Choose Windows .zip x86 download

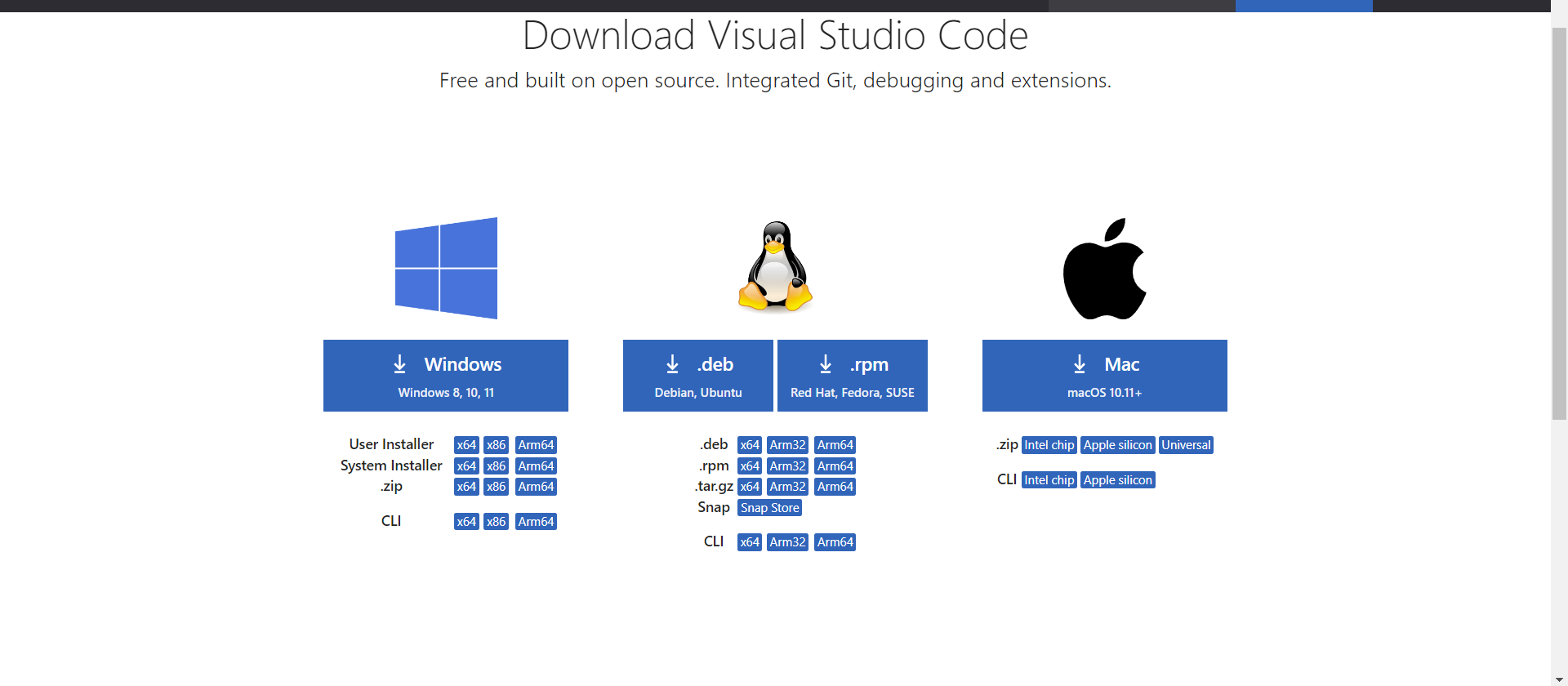click(x=496, y=487)
